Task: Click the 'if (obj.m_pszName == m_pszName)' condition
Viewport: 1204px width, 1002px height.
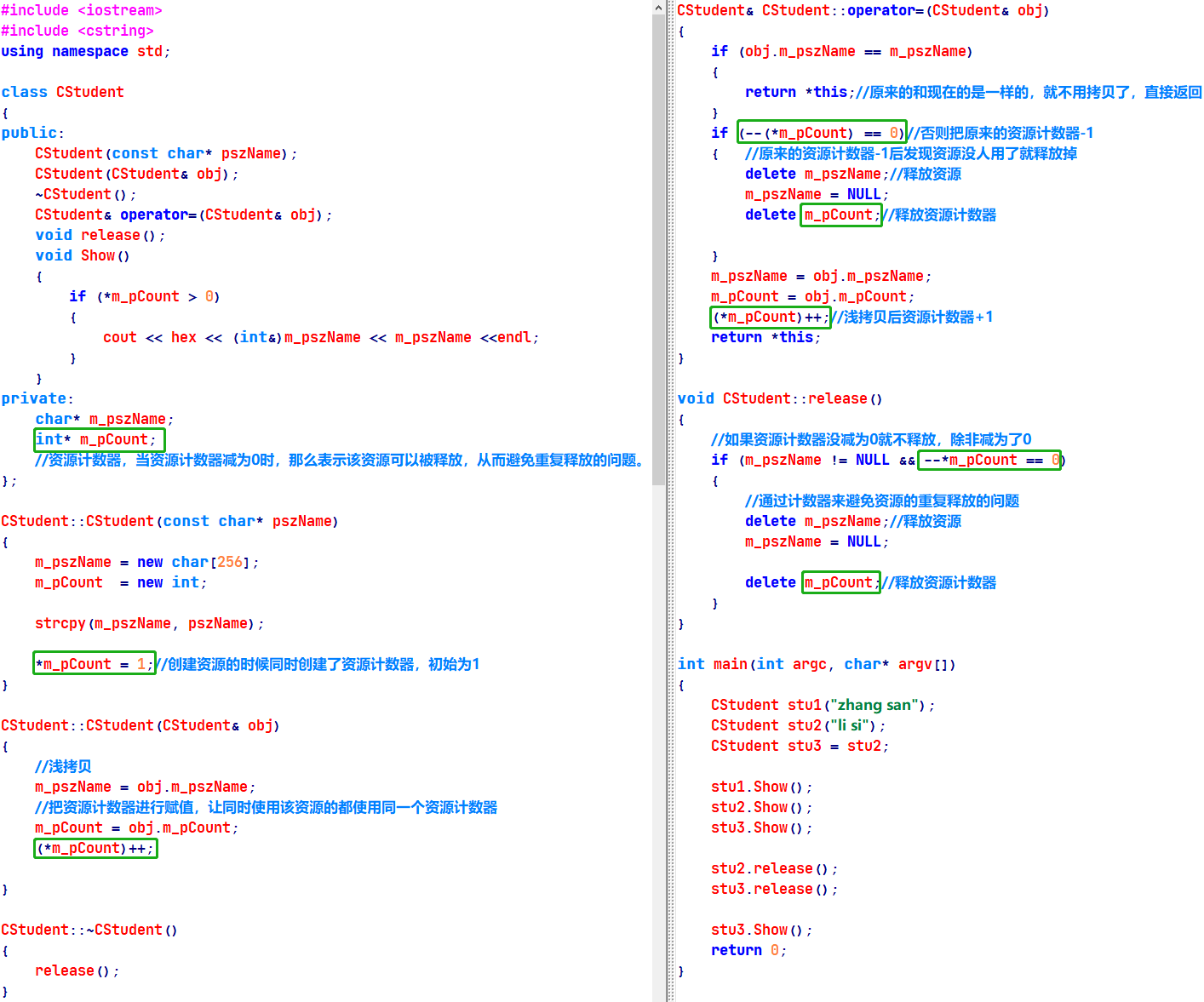Action: [842, 51]
